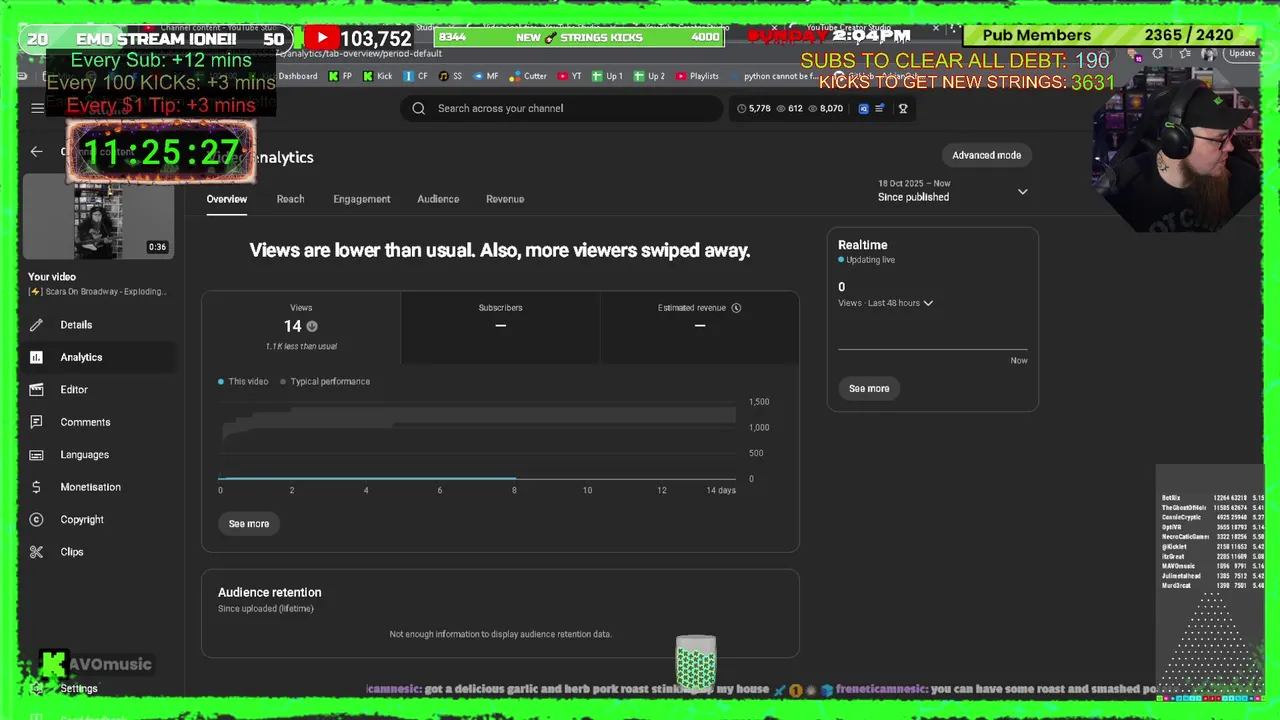Select the Views metric card
1280x720 pixels.
pyautogui.click(x=301, y=327)
